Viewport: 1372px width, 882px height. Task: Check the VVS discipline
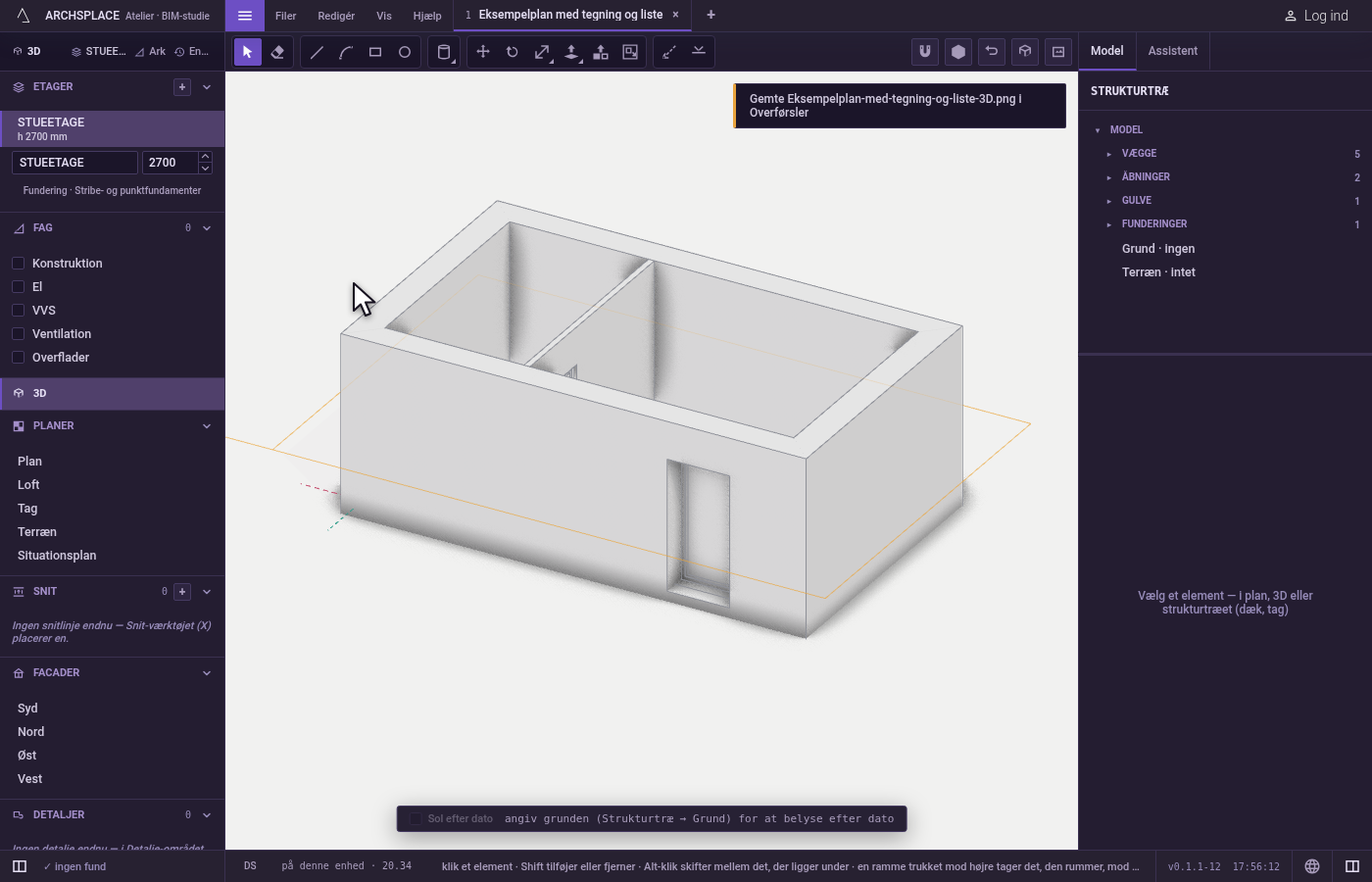(x=18, y=311)
